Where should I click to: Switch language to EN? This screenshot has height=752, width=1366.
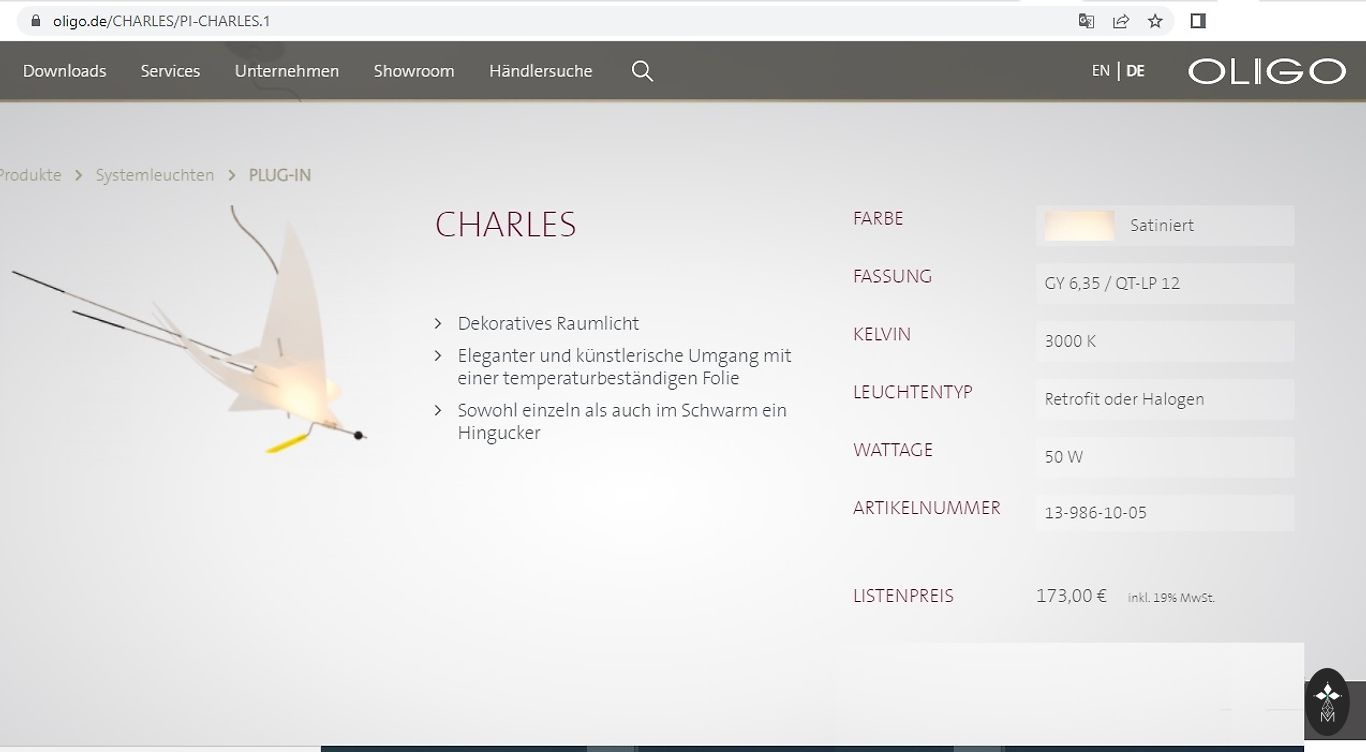point(1100,71)
